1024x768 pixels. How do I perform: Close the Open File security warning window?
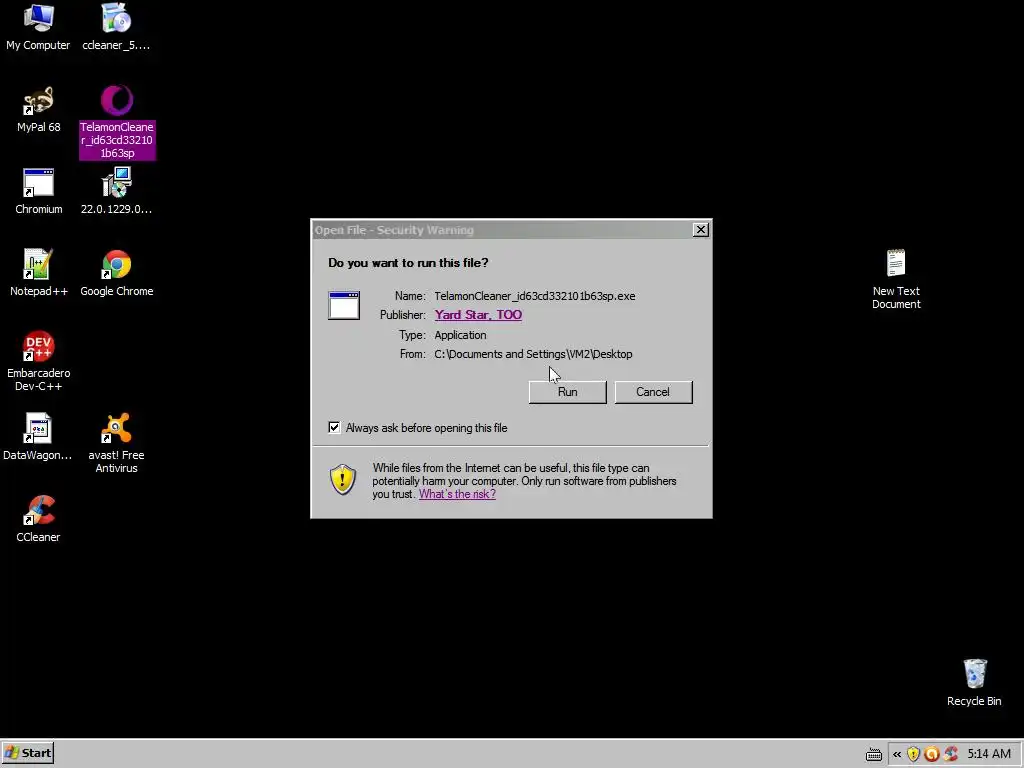[x=701, y=230]
